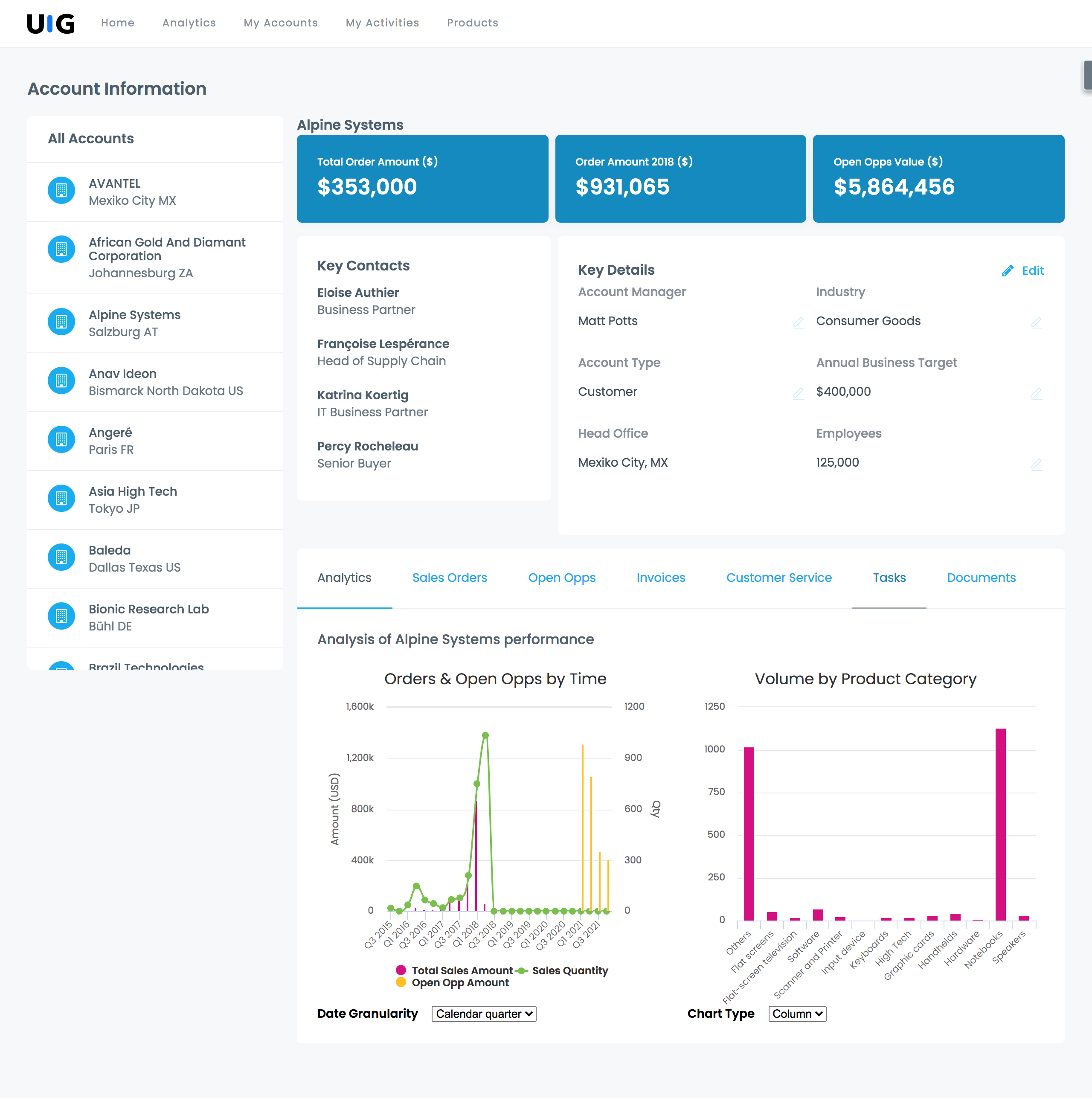Edit the Industry Consumer Goods field
The height and width of the screenshot is (1098, 1092).
click(1036, 322)
